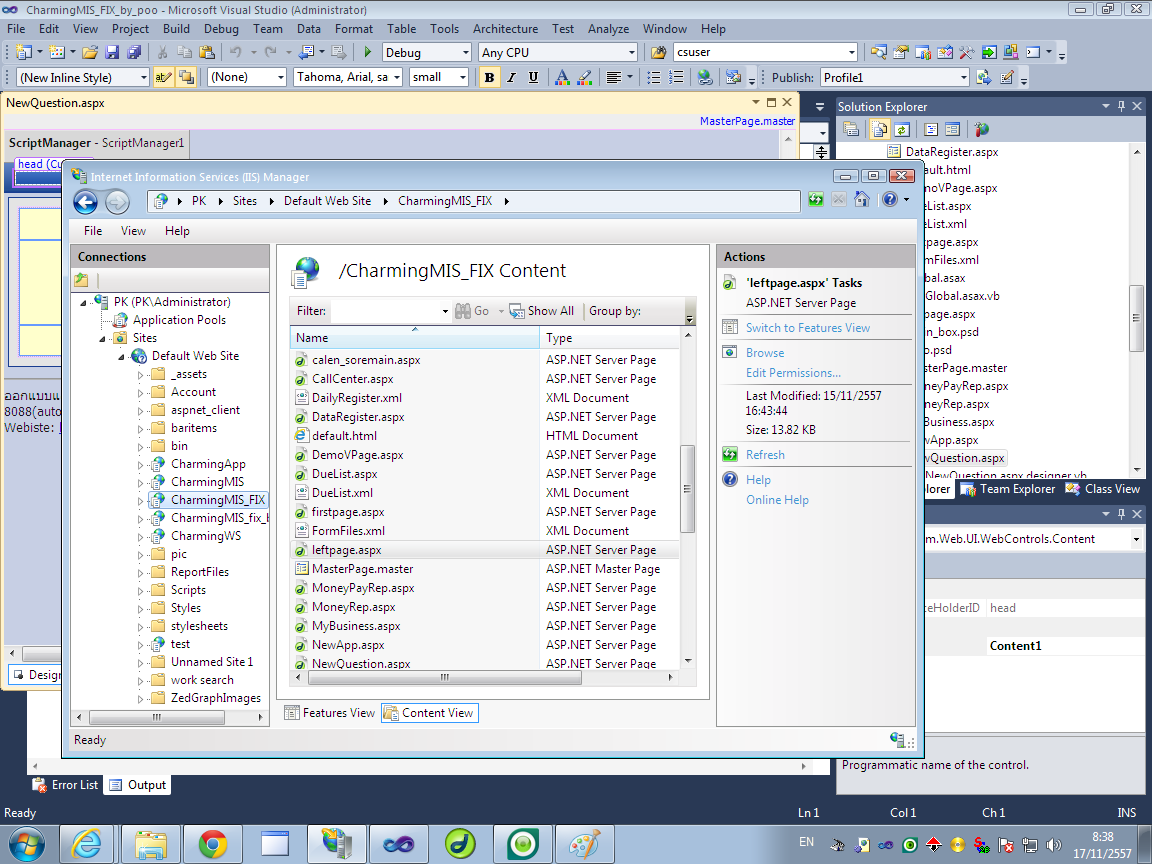Click the Show All button in IIS filter bar

click(542, 311)
